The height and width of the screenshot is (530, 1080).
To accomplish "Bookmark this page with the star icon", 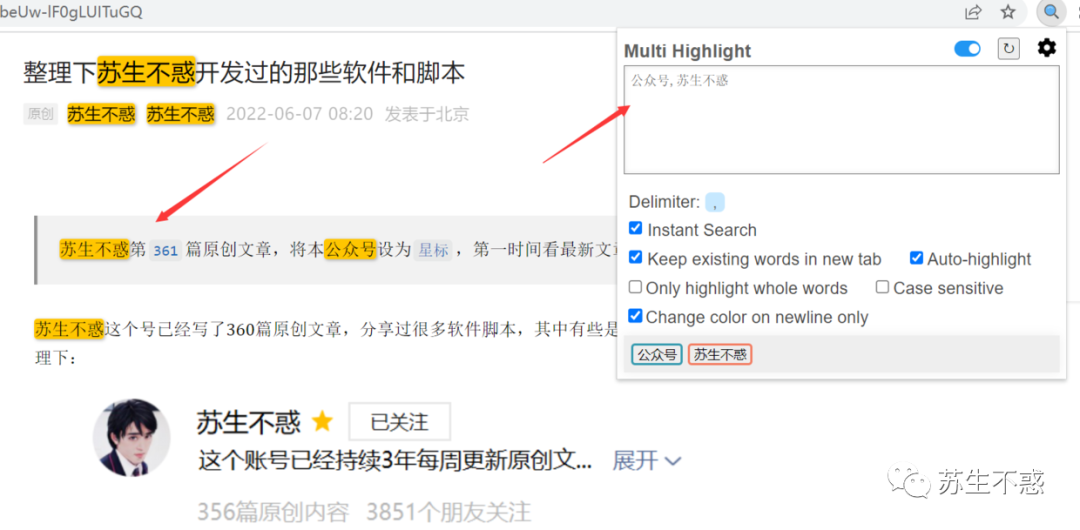I will [x=1008, y=12].
